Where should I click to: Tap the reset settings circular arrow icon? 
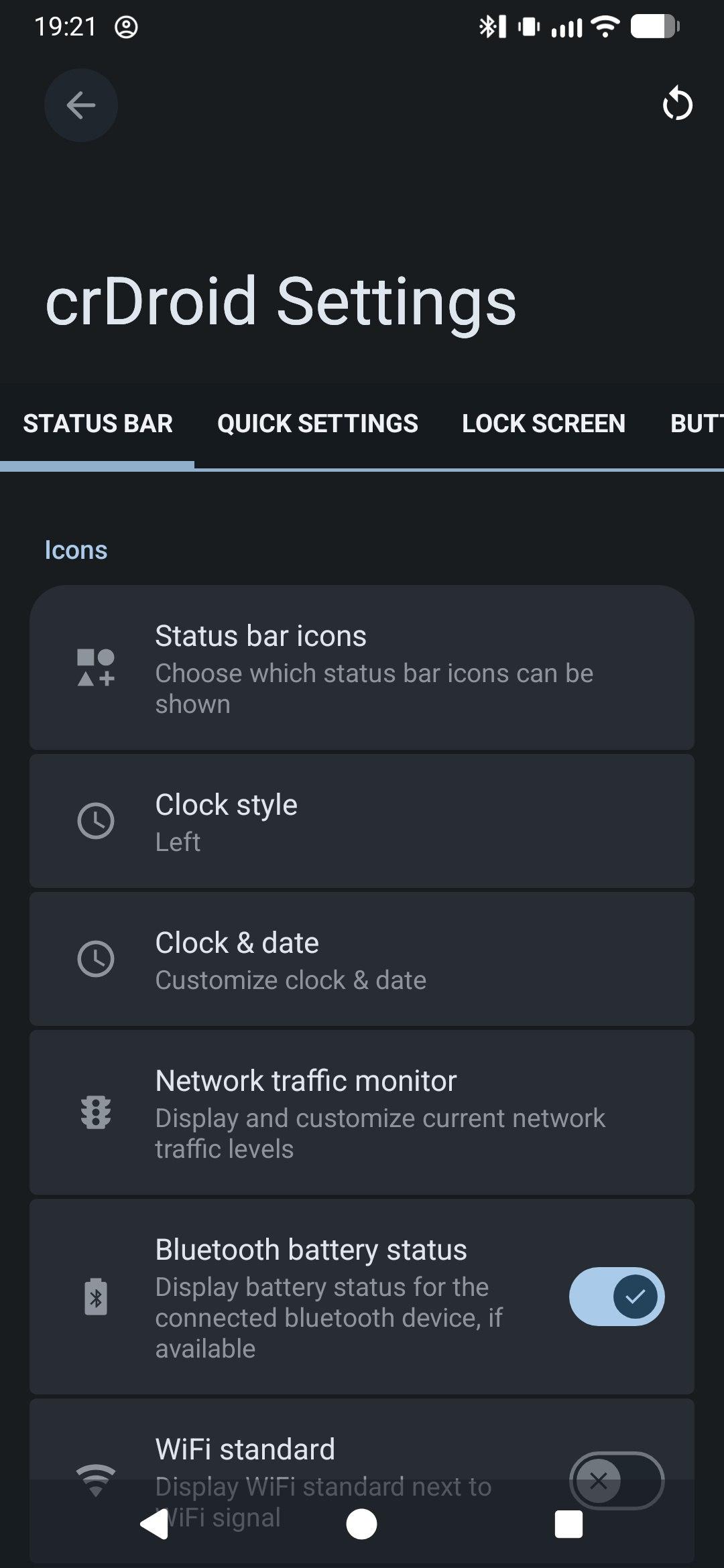[677, 105]
